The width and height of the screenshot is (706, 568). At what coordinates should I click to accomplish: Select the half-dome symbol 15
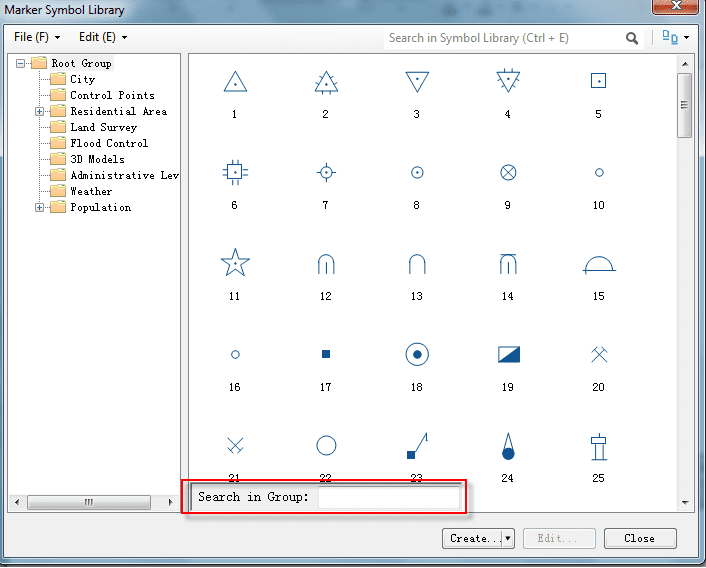click(x=598, y=264)
